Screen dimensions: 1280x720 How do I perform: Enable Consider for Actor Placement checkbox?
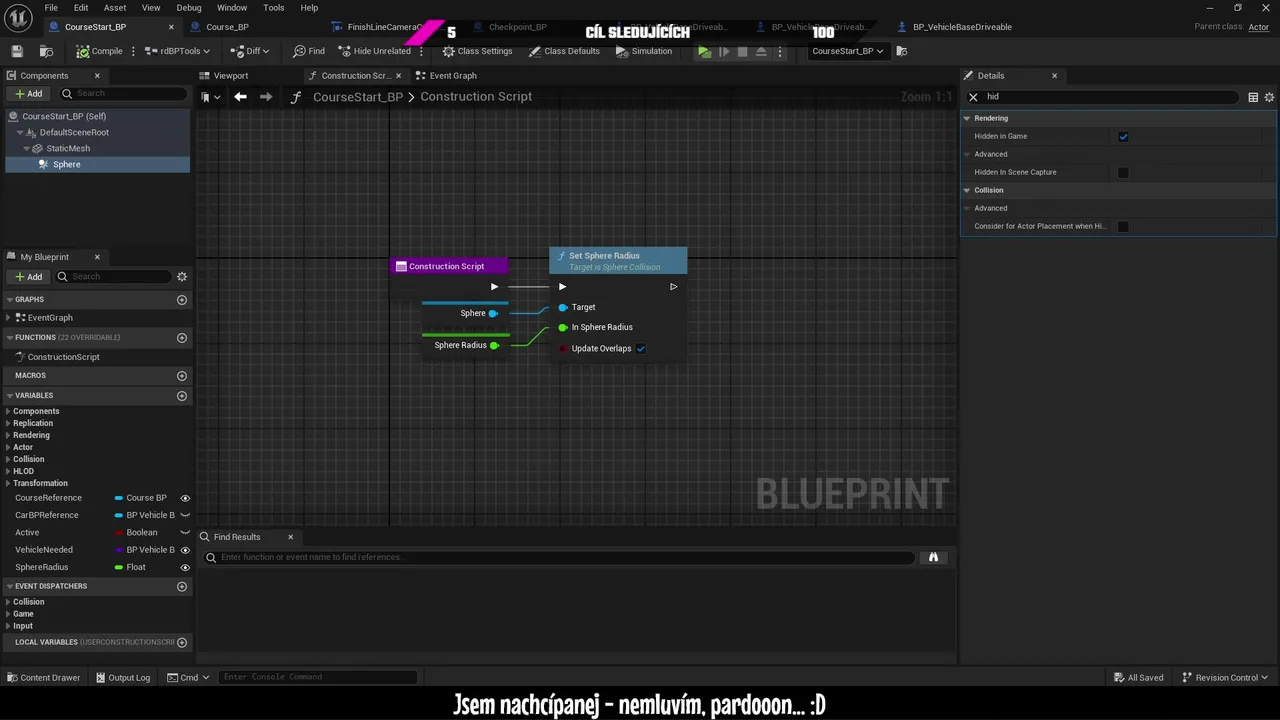click(1123, 226)
